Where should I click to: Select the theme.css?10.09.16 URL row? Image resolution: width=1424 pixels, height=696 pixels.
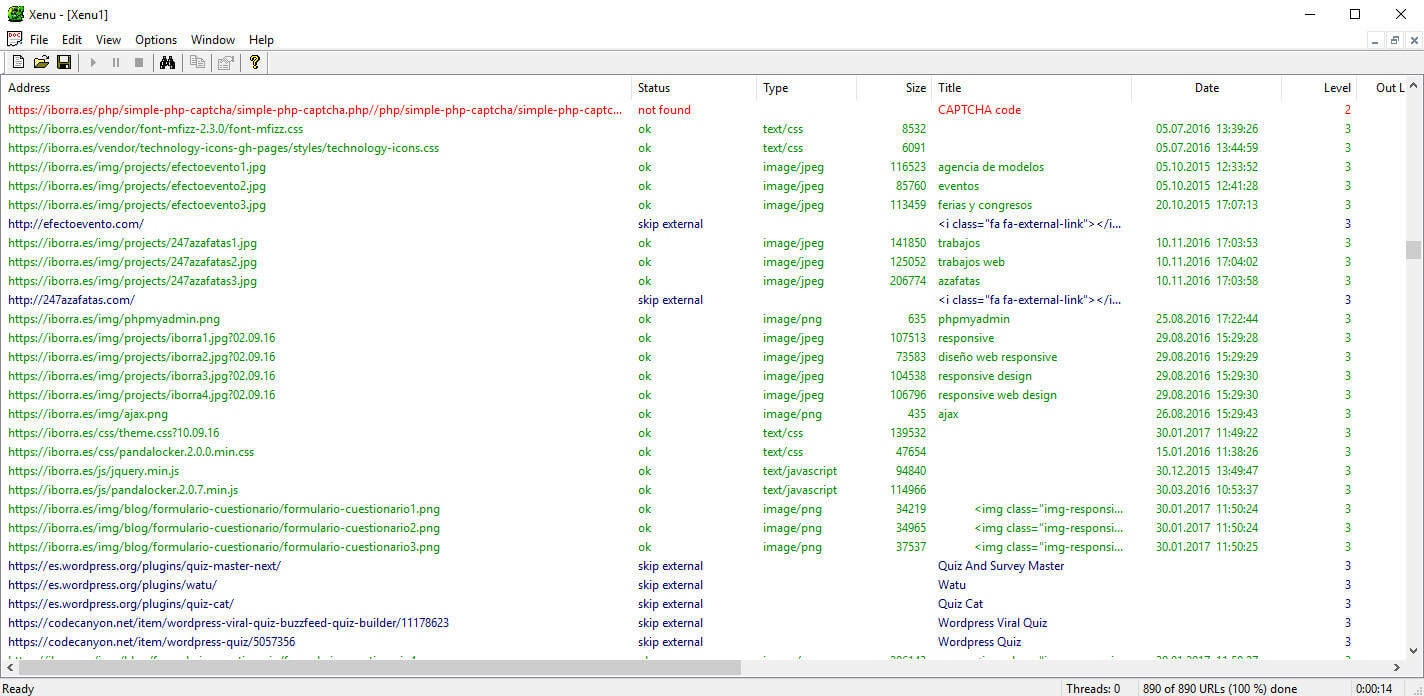pos(114,433)
